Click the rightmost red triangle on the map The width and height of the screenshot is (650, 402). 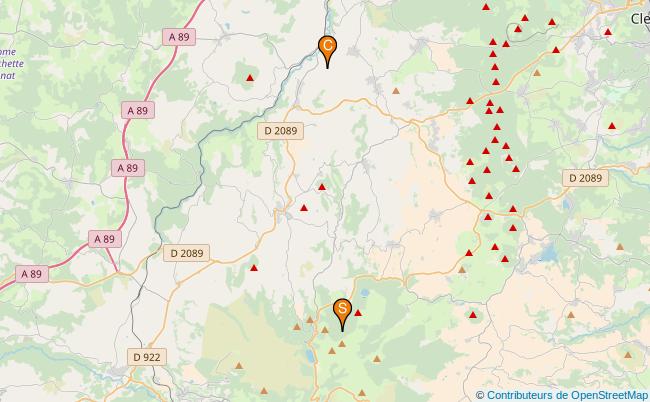point(612,126)
